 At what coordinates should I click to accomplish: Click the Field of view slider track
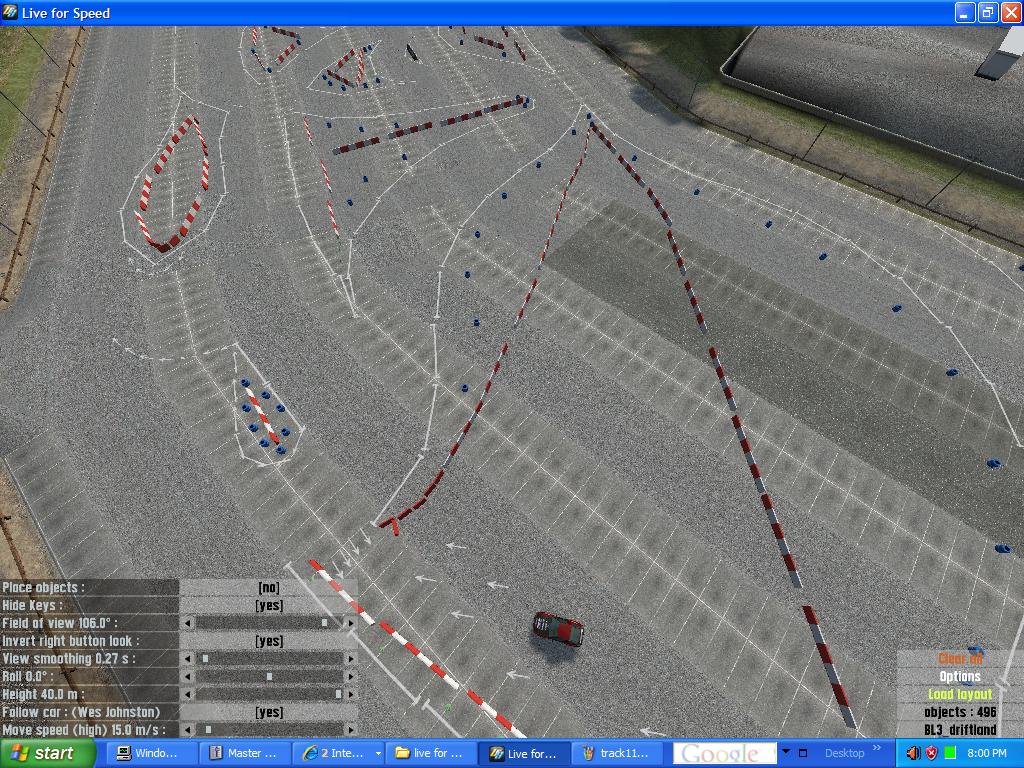tap(270, 624)
